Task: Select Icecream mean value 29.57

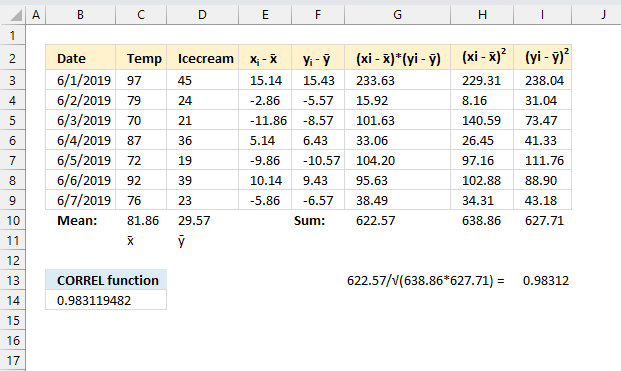Action: tap(202, 220)
